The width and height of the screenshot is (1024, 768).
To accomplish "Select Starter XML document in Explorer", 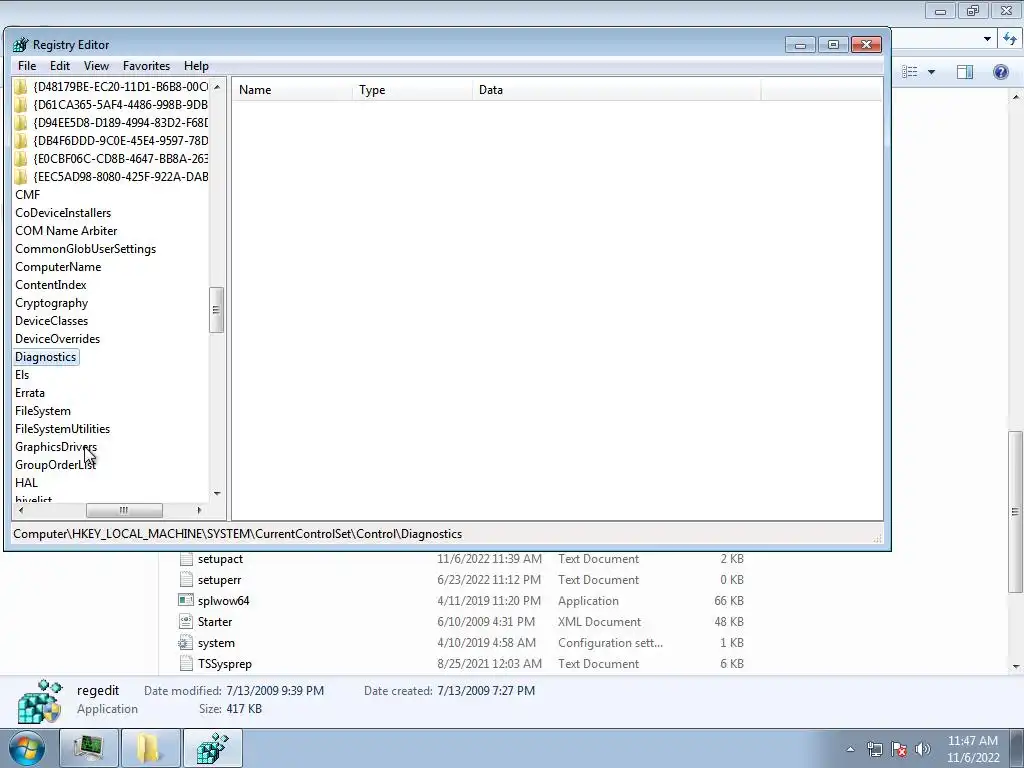I will tap(215, 622).
